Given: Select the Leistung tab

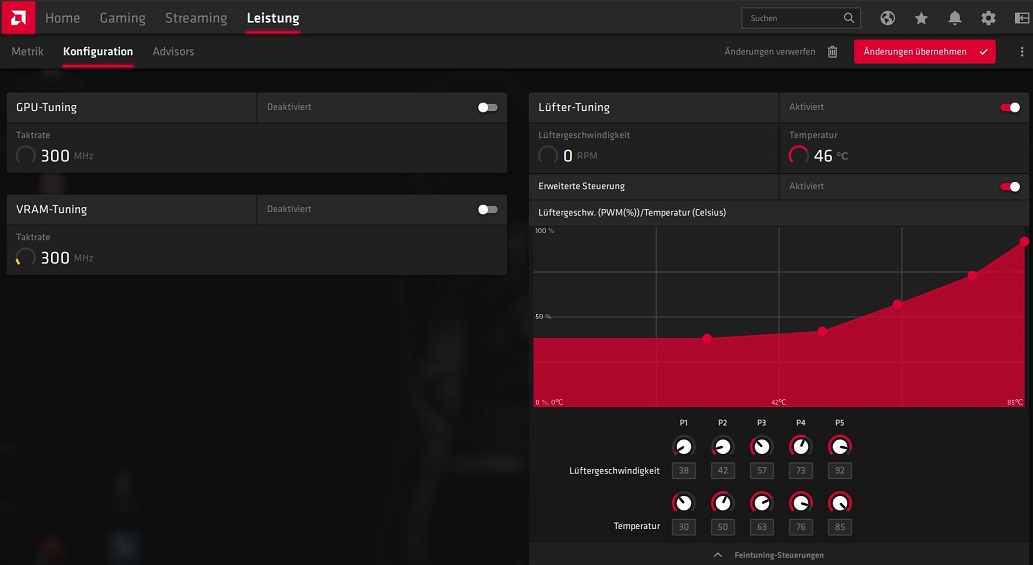Looking at the screenshot, I should [x=273, y=18].
